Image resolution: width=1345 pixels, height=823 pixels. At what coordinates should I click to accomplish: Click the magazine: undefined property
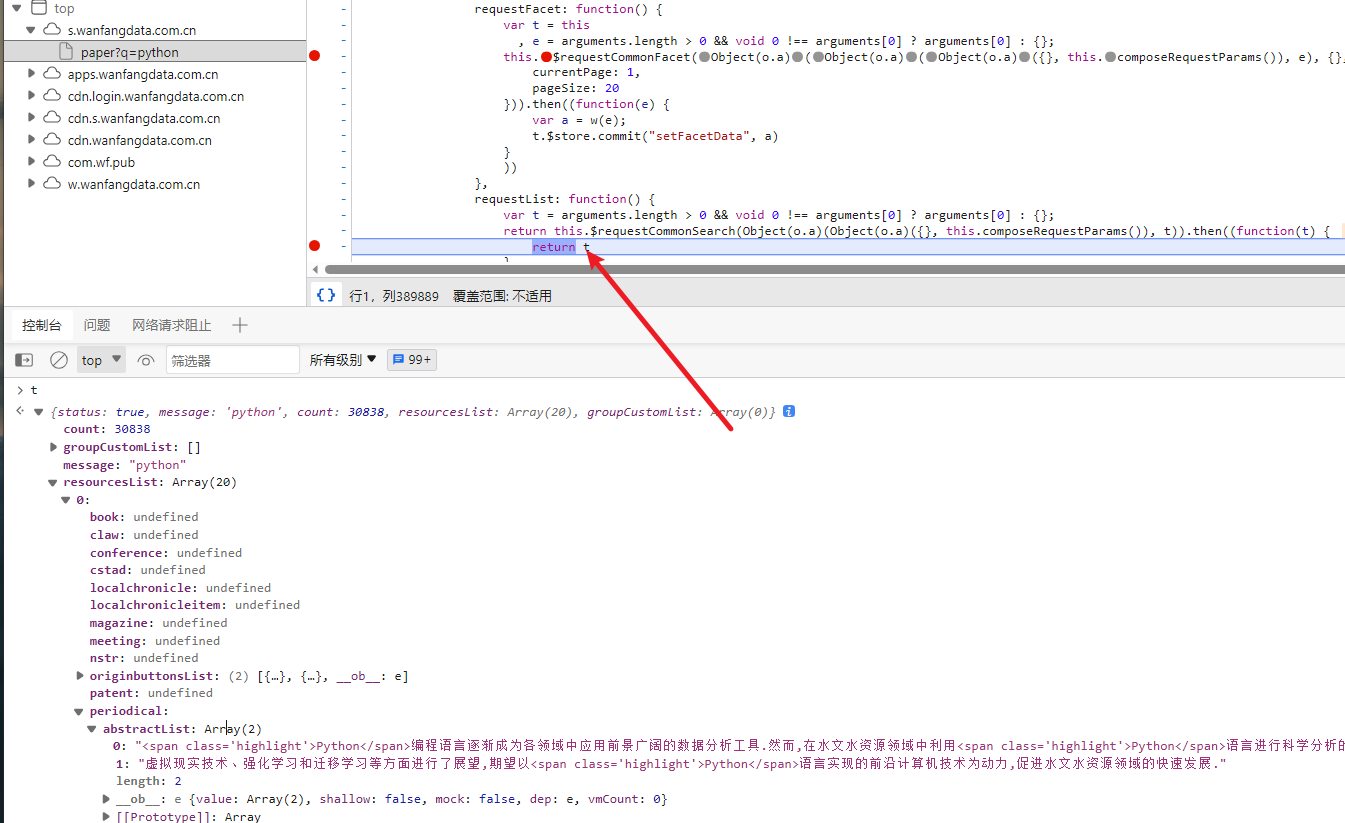click(x=159, y=623)
